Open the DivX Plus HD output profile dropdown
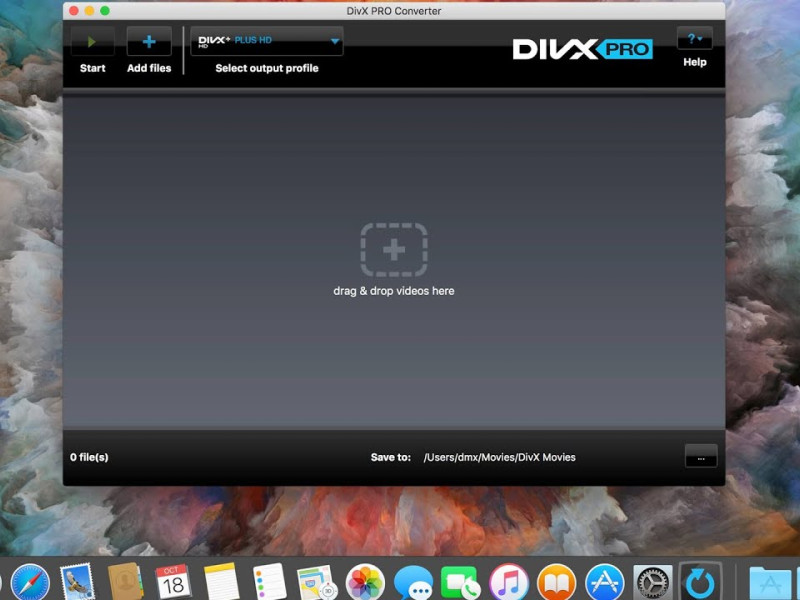Image resolution: width=800 pixels, height=600 pixels. 267,41
